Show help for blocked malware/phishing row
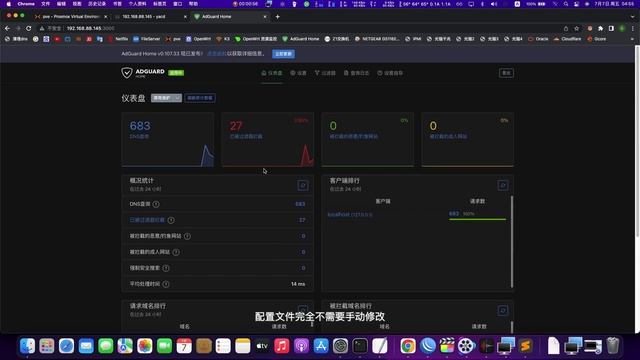 tap(187, 236)
